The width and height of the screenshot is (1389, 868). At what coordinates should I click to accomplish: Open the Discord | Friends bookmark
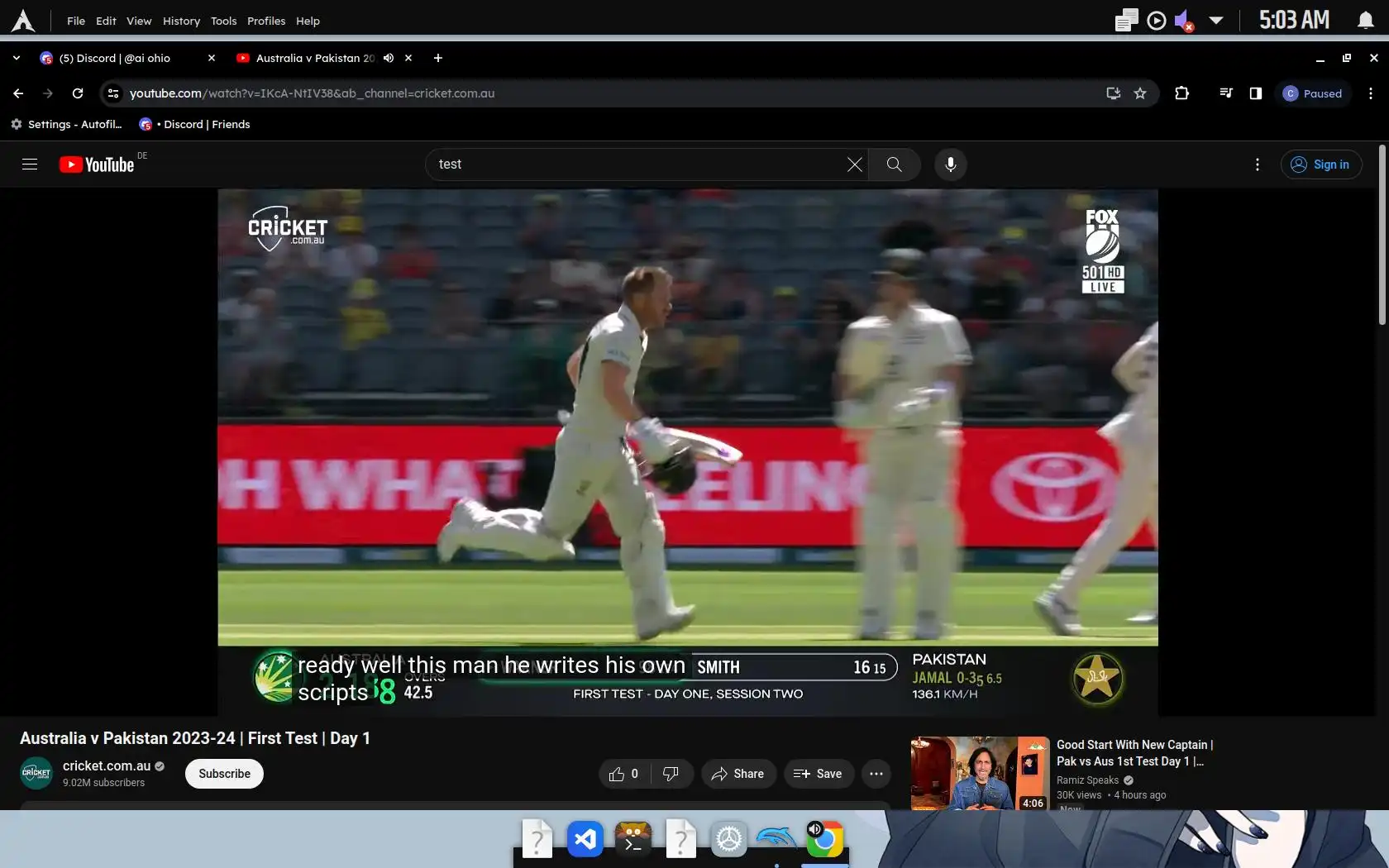point(194,124)
